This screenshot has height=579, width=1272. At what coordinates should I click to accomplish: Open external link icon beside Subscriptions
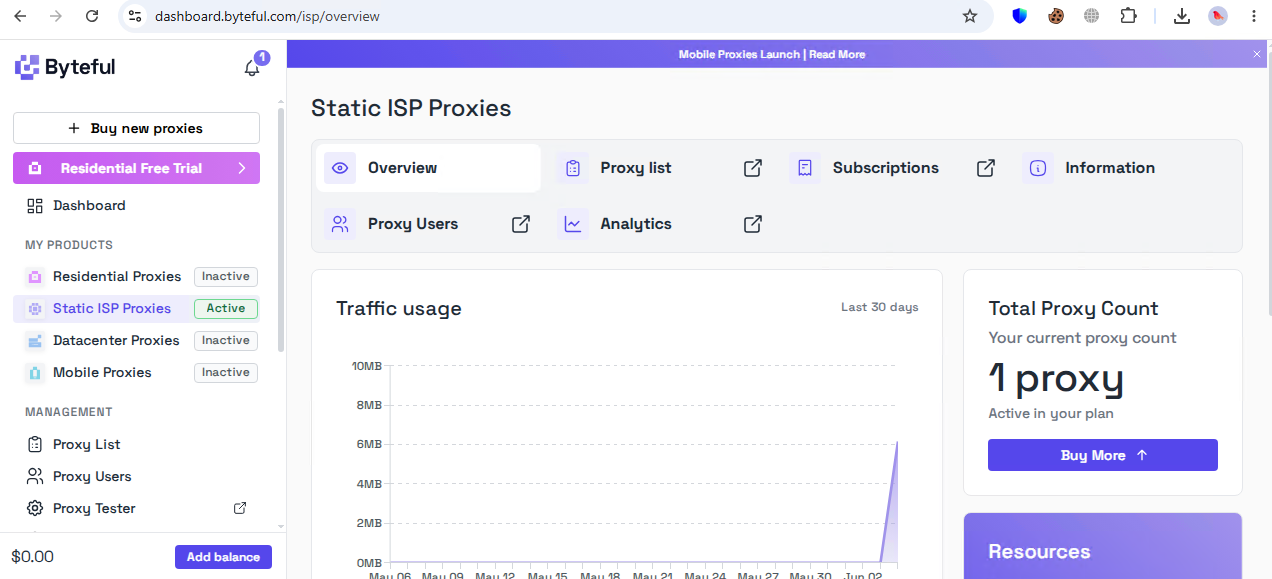tap(986, 168)
